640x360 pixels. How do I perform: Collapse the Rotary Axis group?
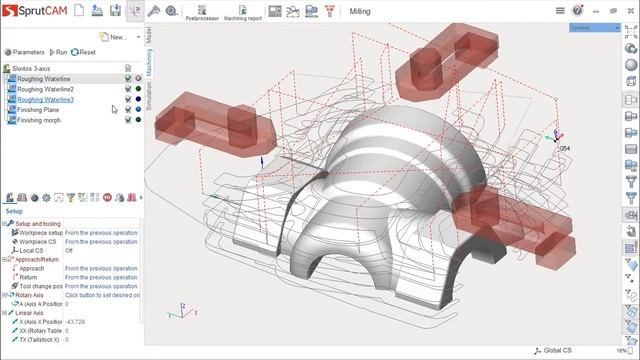4,295
